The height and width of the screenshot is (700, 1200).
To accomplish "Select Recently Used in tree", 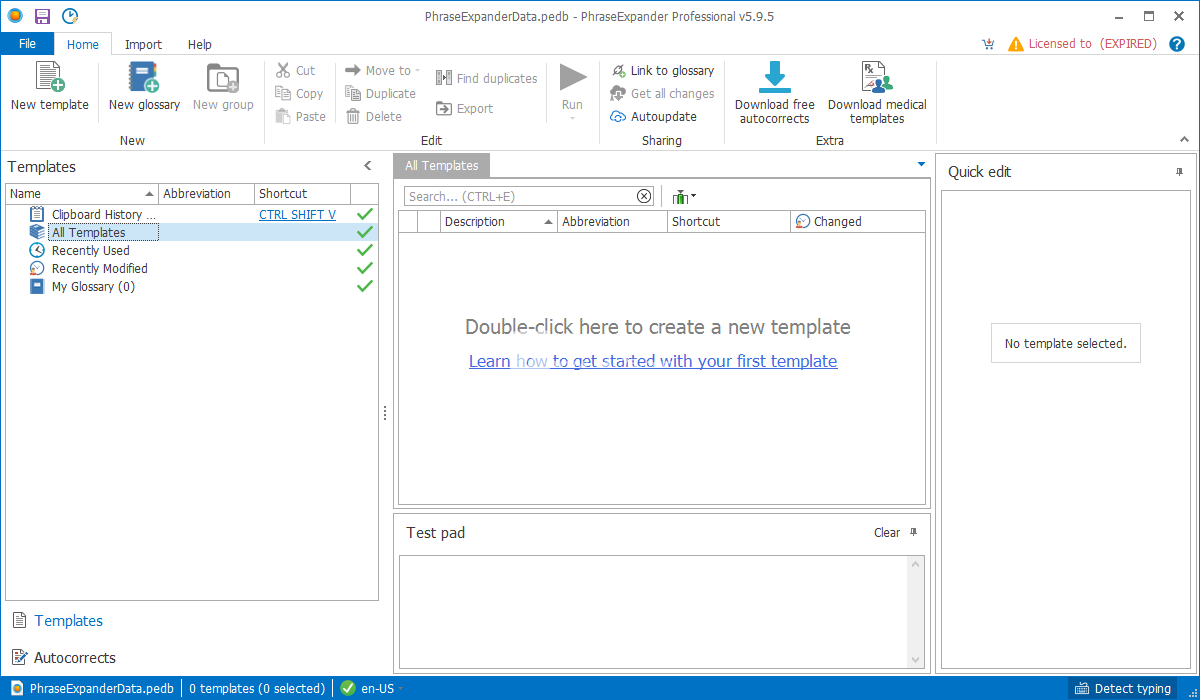I will coord(91,250).
